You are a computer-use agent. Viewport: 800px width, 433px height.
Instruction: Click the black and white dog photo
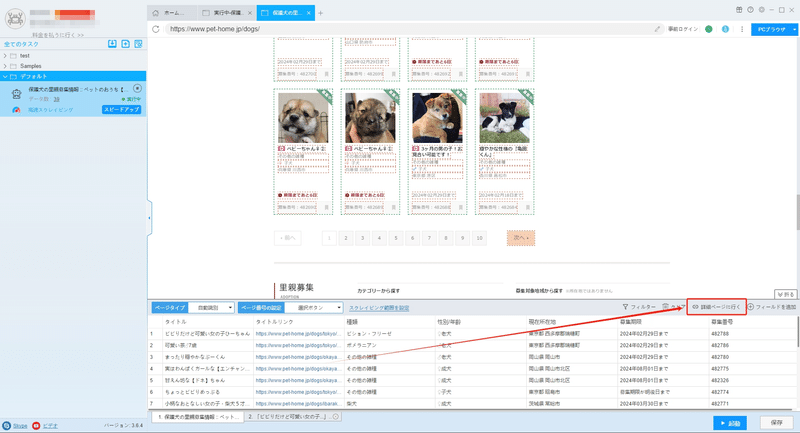[504, 118]
